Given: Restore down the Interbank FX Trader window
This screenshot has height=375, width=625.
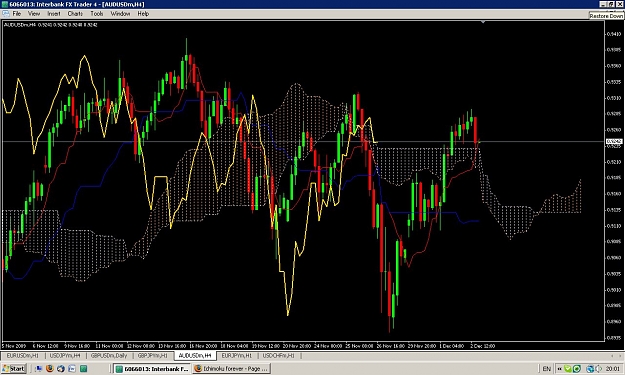Looking at the screenshot, I should pos(611,4).
